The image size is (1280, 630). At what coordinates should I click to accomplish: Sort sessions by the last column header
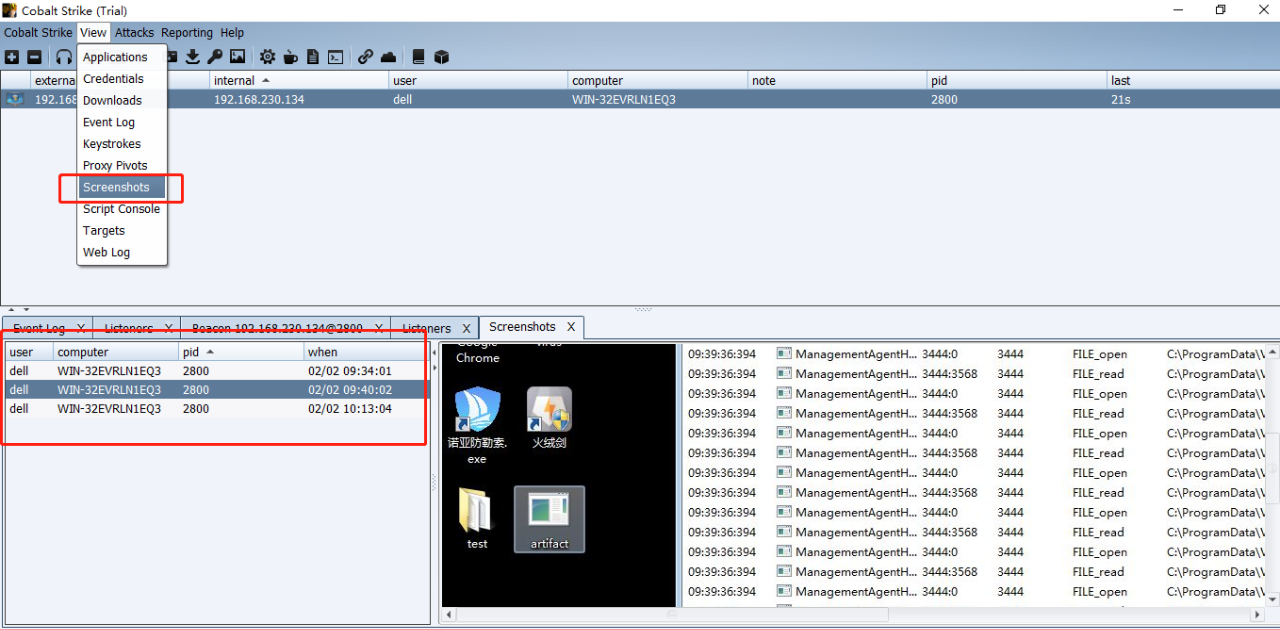[1193, 80]
